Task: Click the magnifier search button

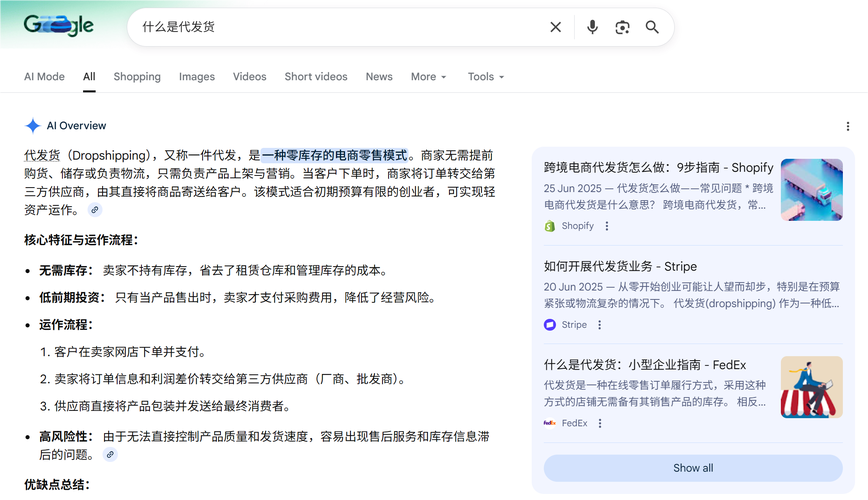Action: (652, 27)
